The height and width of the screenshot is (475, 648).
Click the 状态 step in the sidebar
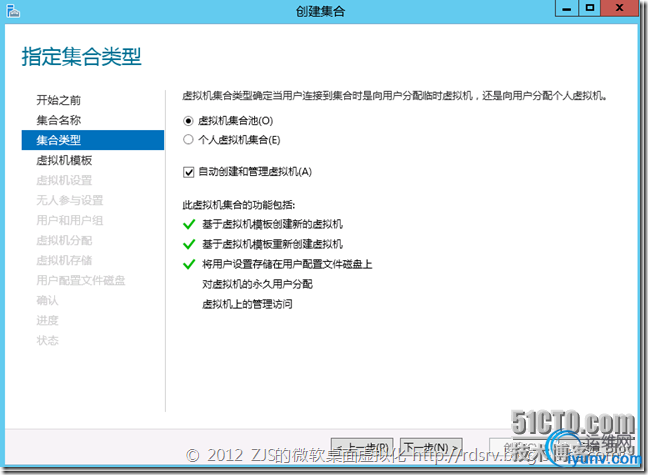coord(48,341)
